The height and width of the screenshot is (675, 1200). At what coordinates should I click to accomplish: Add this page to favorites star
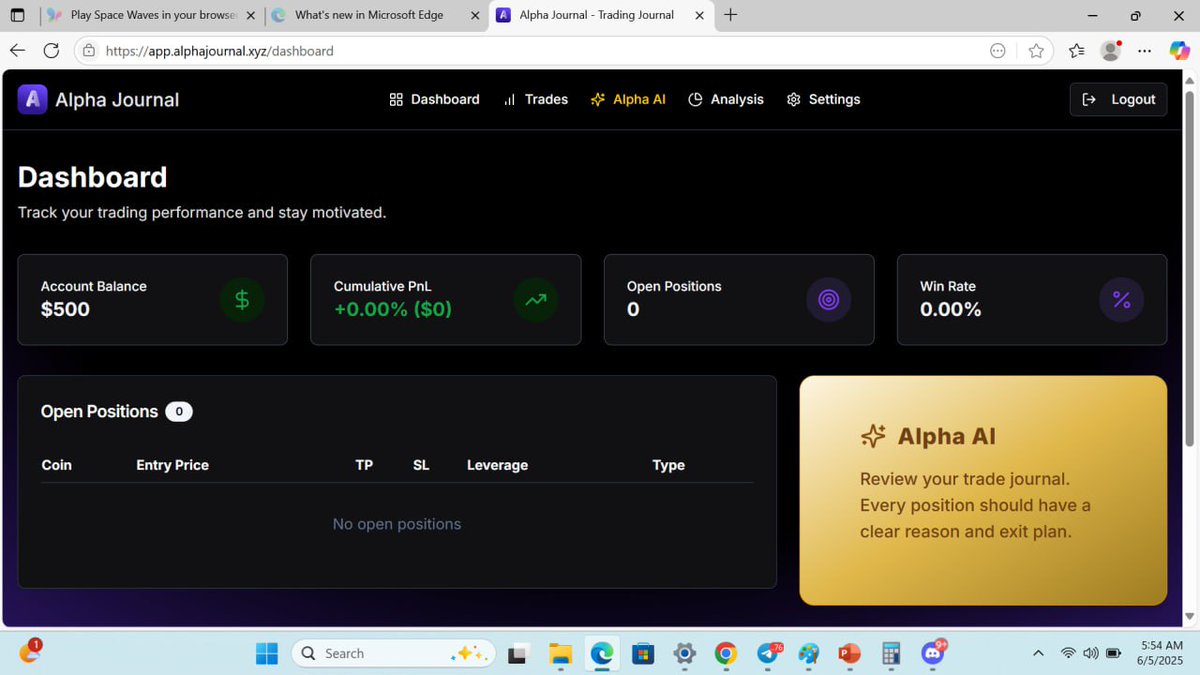(x=1036, y=50)
